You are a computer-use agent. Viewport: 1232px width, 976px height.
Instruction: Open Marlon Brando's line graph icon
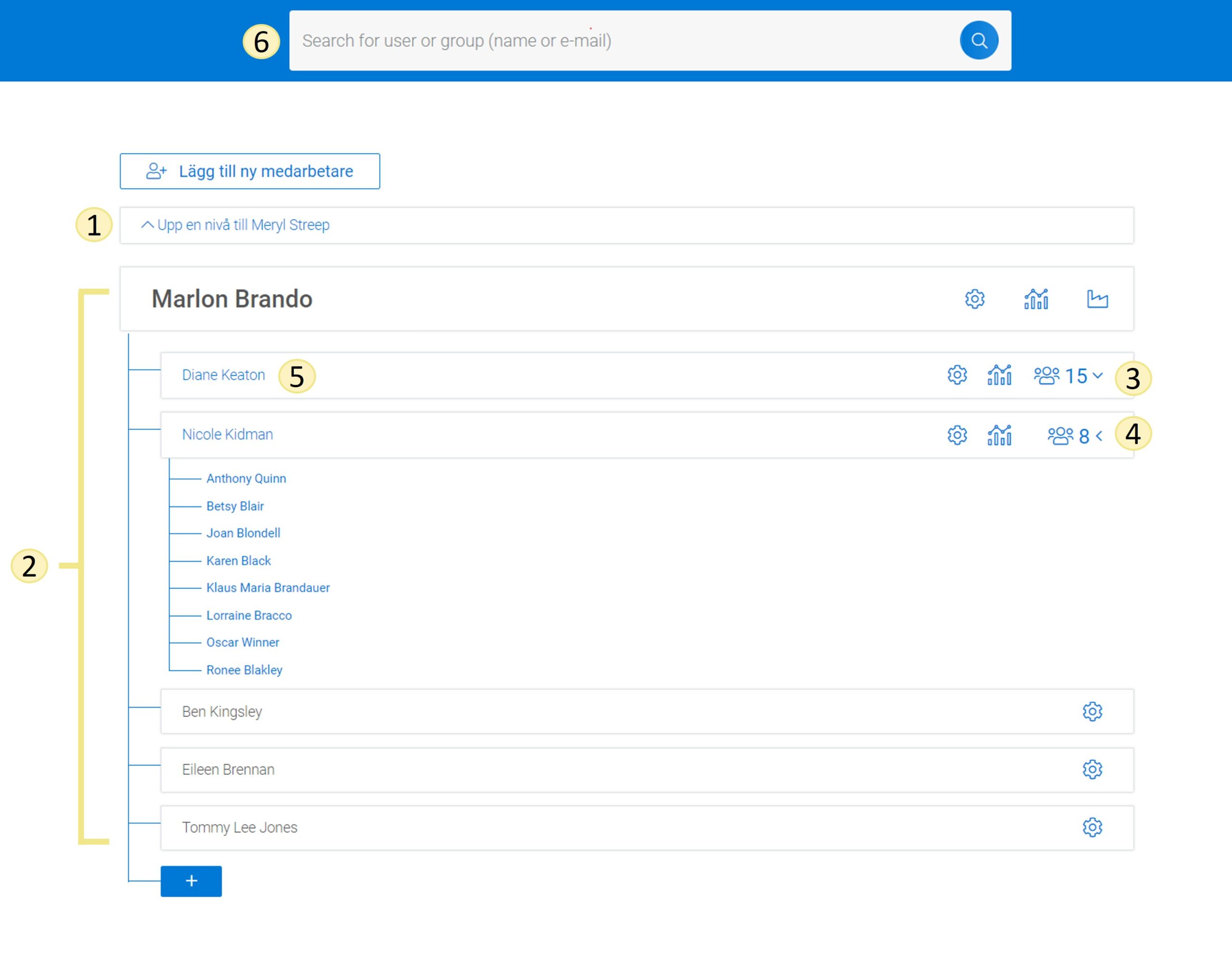(1097, 299)
